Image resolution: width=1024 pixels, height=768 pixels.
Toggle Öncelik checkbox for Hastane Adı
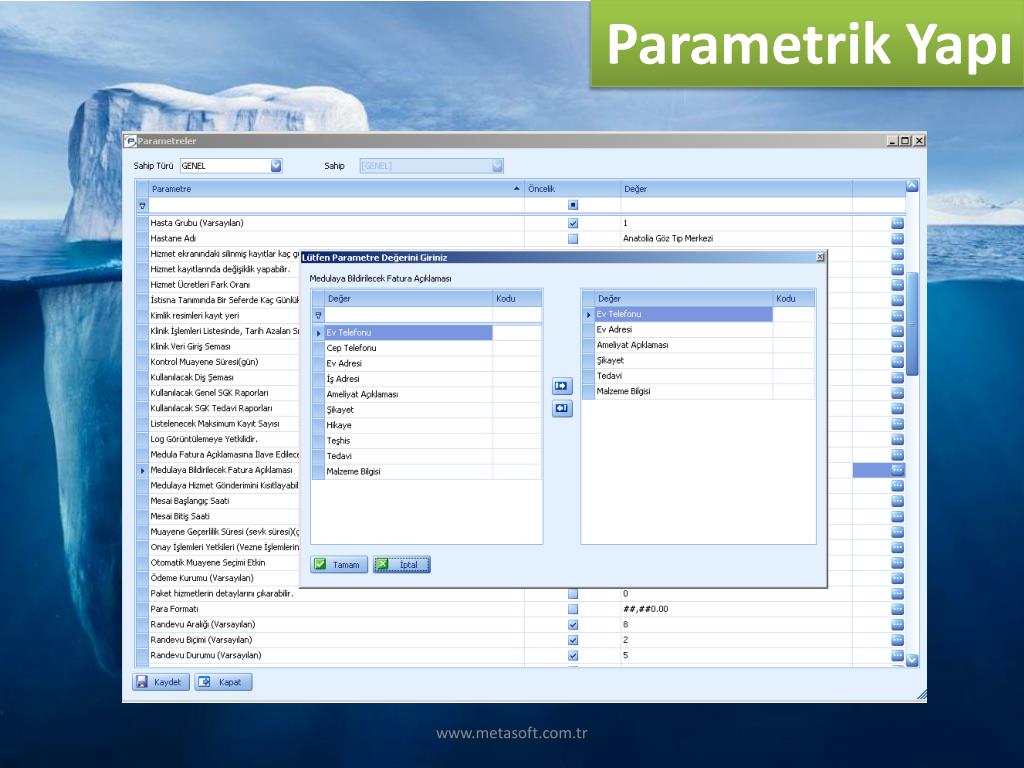point(573,238)
